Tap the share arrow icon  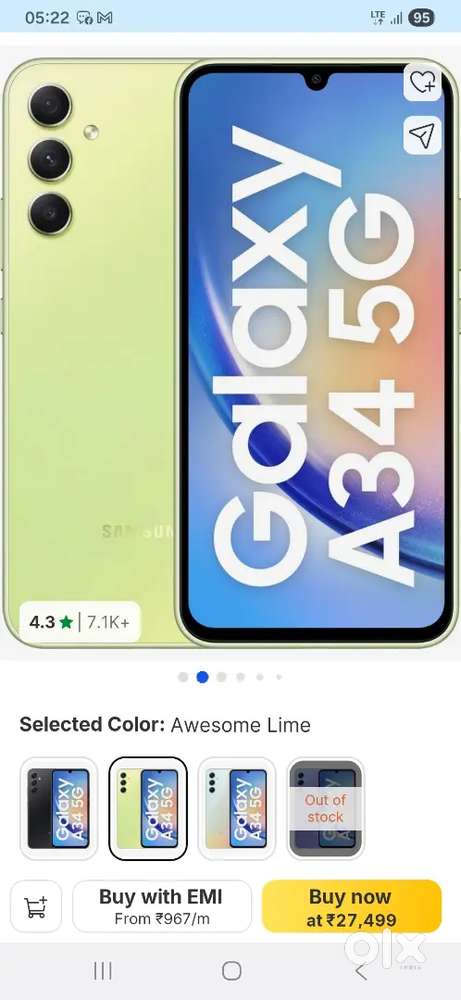click(422, 135)
